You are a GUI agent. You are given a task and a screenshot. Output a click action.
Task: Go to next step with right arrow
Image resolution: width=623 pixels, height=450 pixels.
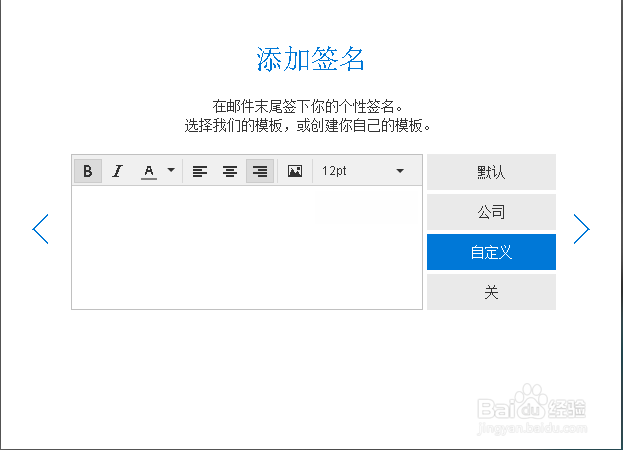(582, 229)
